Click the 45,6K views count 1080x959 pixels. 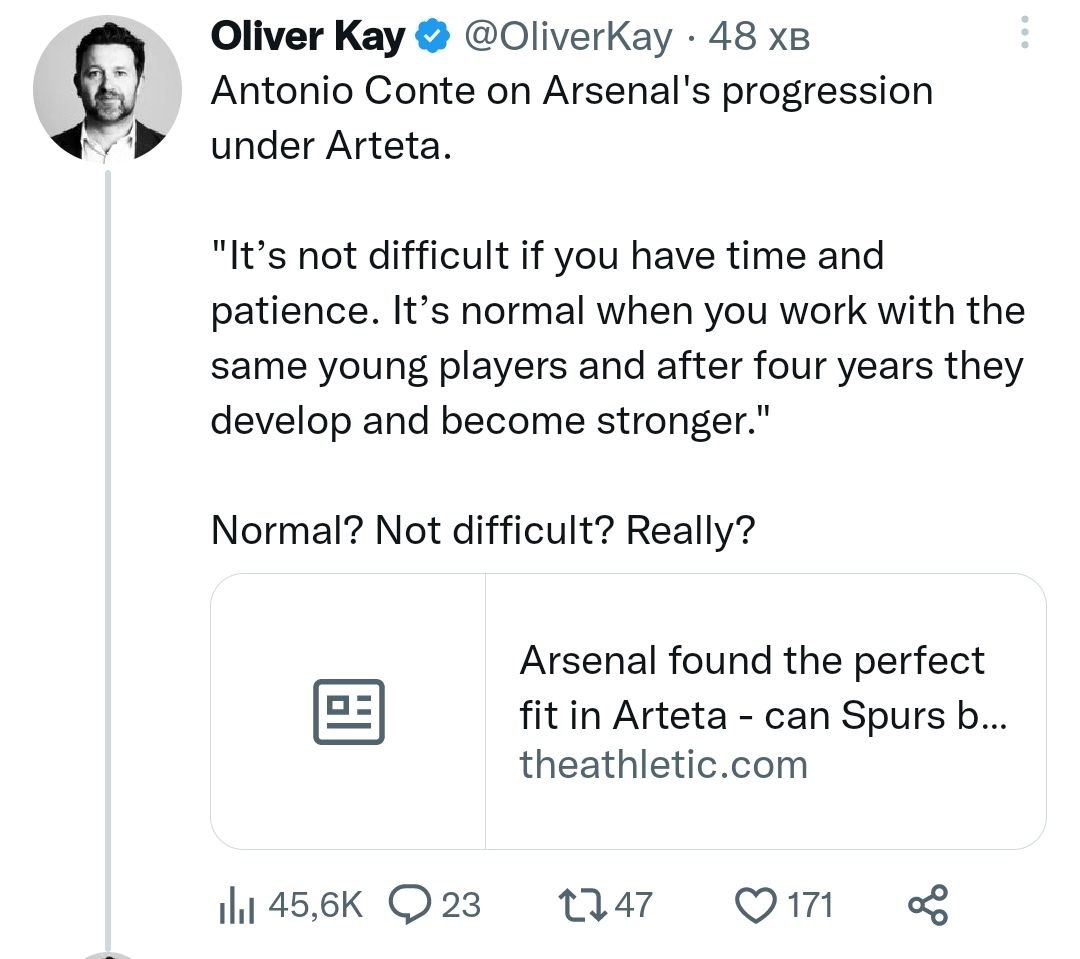point(314,905)
